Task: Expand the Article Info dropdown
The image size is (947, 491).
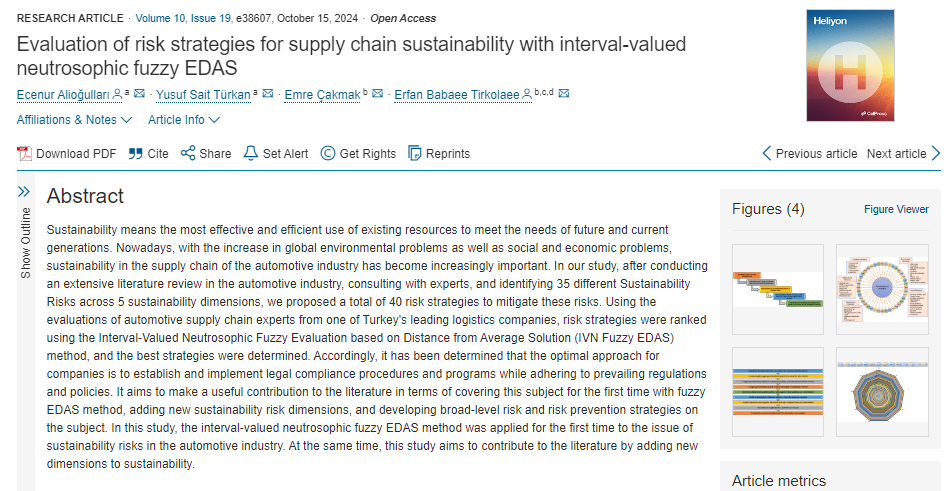Action: 184,120
